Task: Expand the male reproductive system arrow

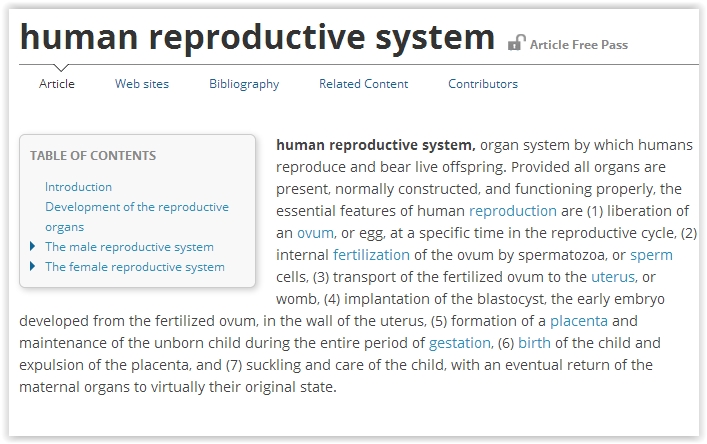Action: coord(33,246)
